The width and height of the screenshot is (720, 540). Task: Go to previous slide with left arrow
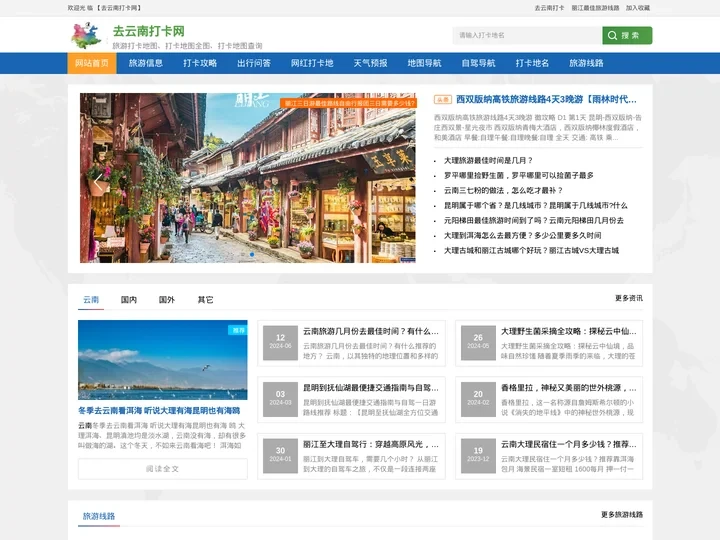tap(97, 182)
